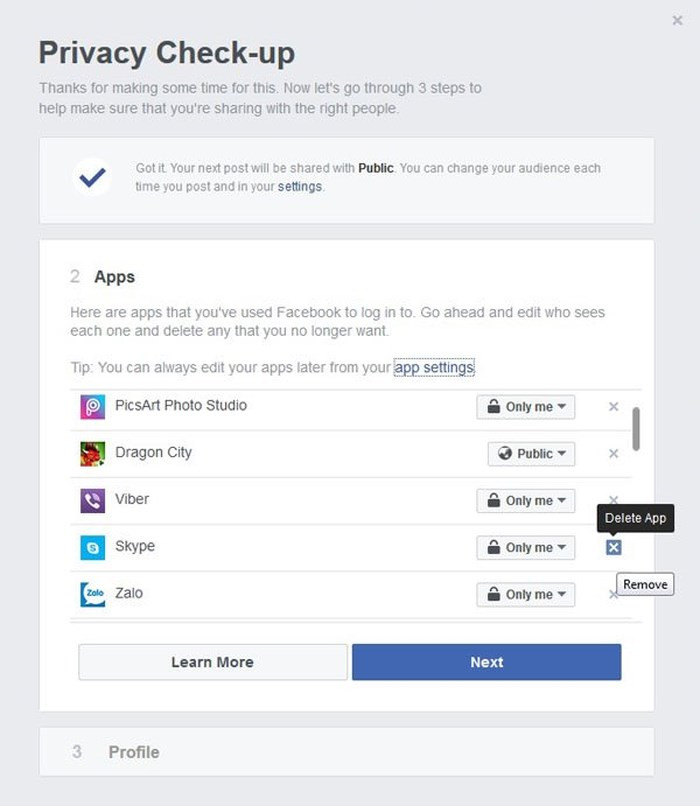Remove Dragon City using X icon
700x806 pixels.
(x=613, y=453)
